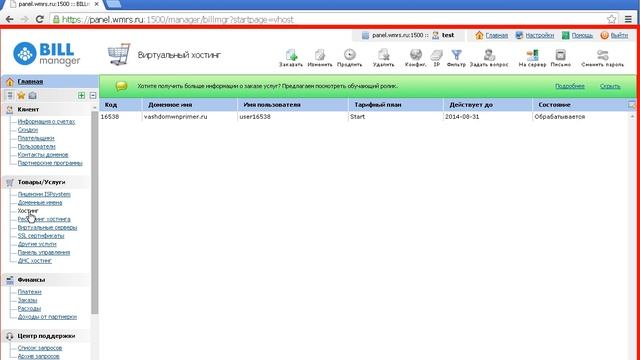
Task: Click the shopping cart icon beside Виртуальный хостинг
Action: [x=119, y=54]
